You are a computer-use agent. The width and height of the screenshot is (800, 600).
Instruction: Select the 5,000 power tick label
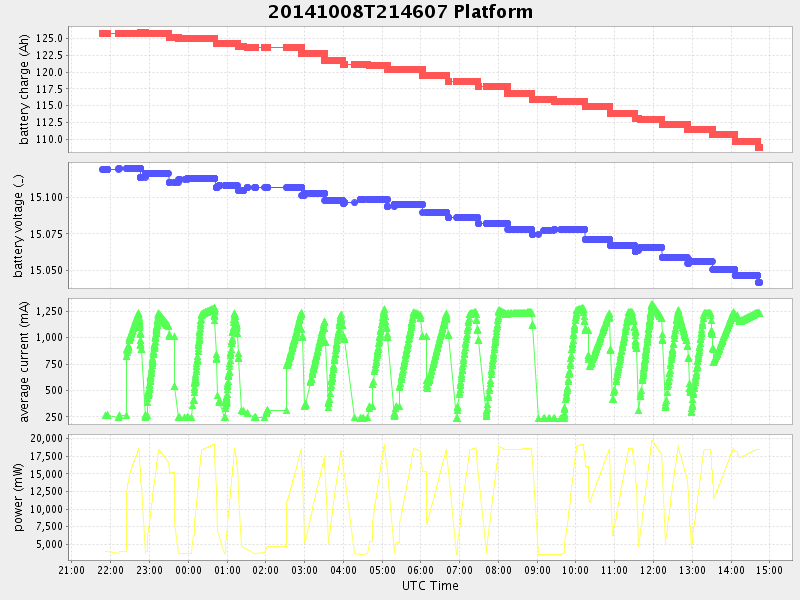(50, 545)
